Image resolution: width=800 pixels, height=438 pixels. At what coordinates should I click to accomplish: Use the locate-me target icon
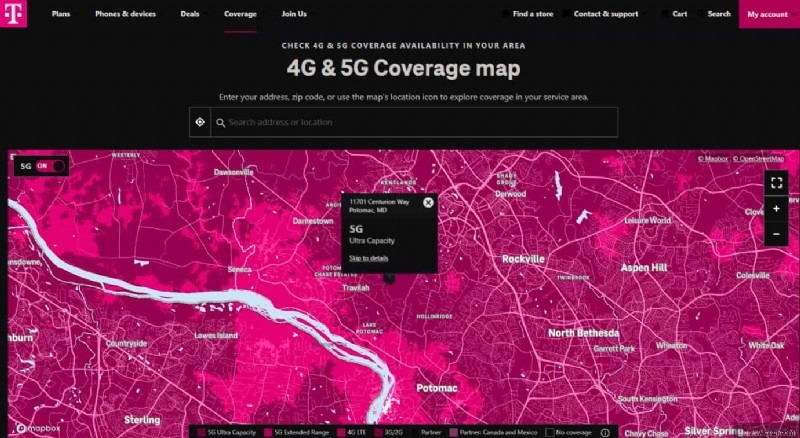pos(200,122)
